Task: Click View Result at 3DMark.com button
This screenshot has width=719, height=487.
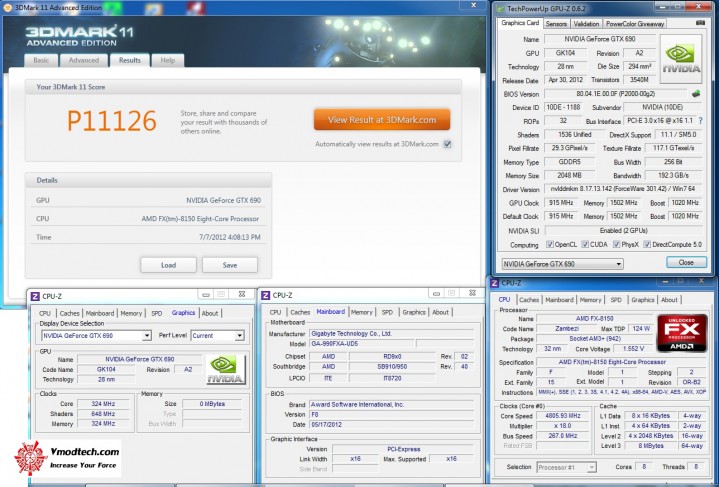Action: [382, 120]
